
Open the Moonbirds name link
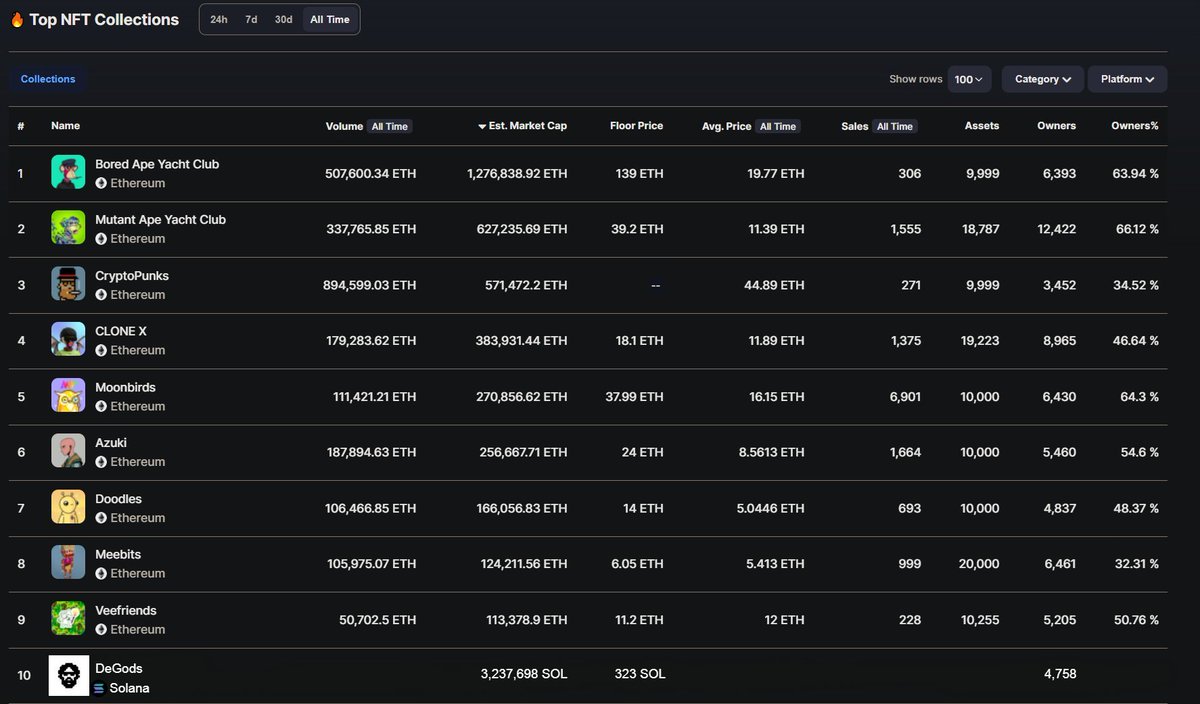pyautogui.click(x=126, y=387)
